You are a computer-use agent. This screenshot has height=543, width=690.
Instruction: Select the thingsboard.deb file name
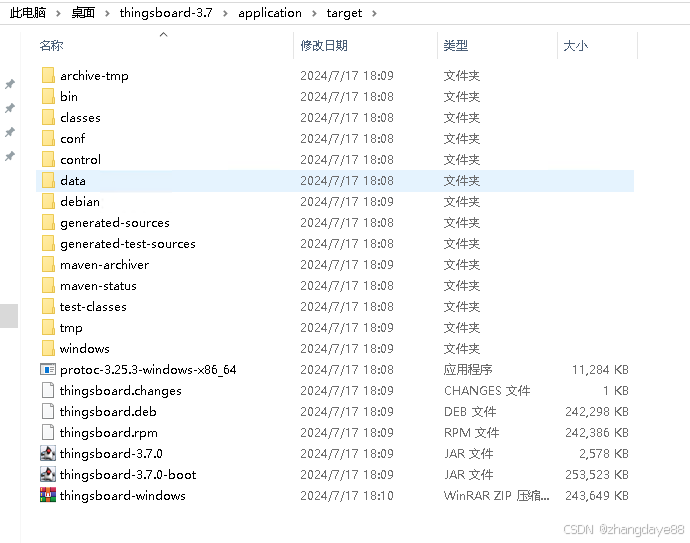click(108, 412)
